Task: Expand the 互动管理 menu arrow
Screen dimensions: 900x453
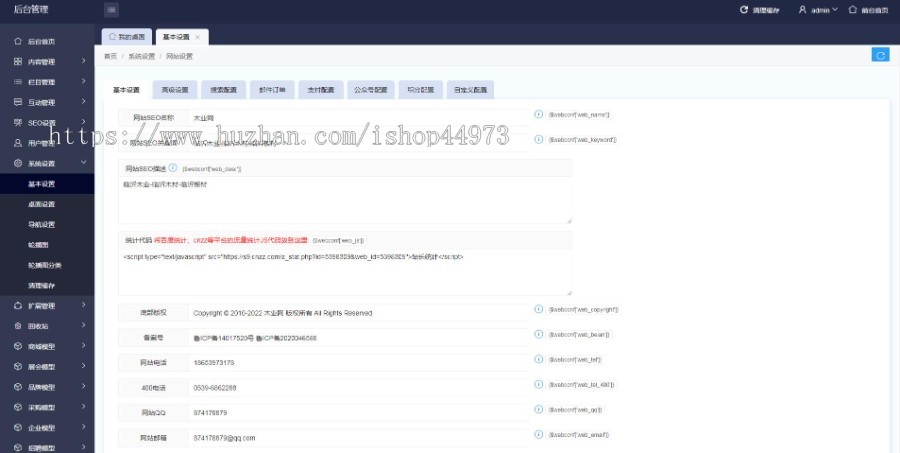Action: (83, 102)
